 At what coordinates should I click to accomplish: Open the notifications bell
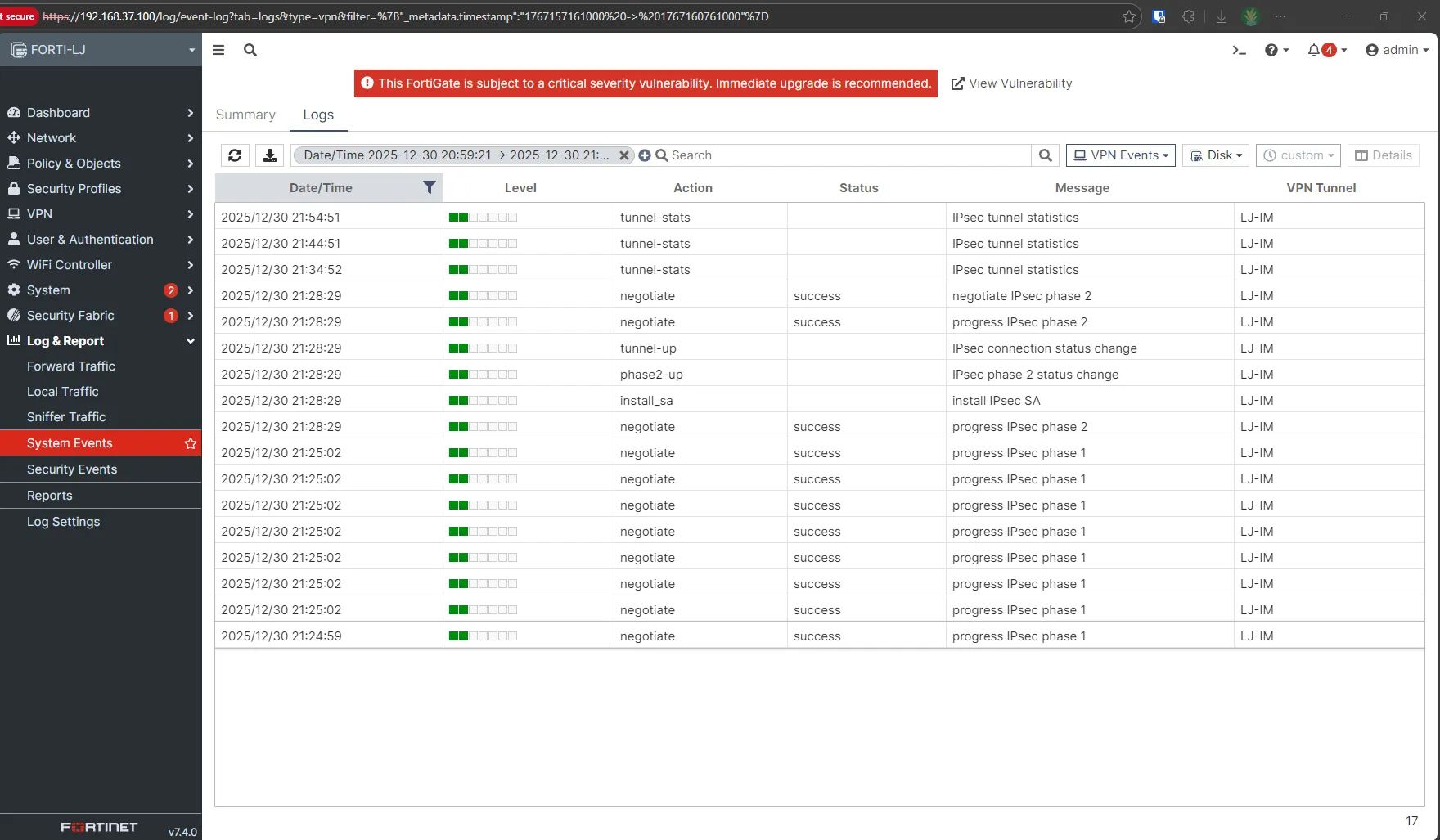pyautogui.click(x=1317, y=50)
